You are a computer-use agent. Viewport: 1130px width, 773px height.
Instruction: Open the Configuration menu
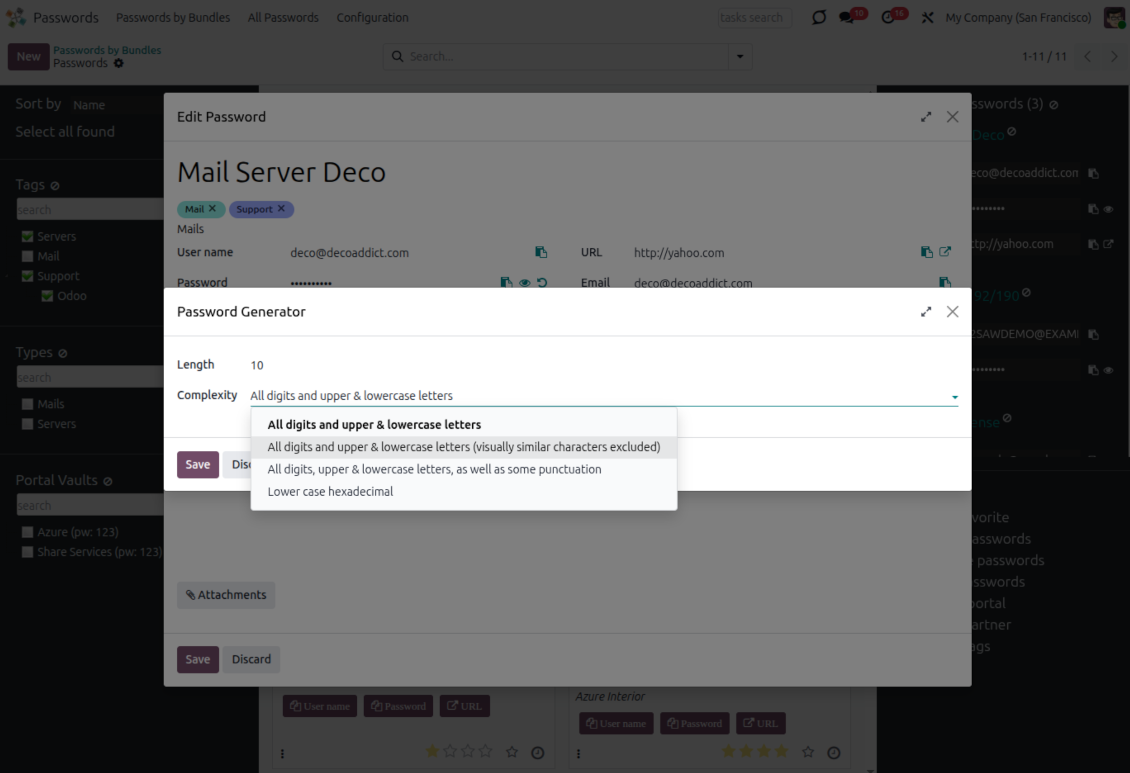click(372, 18)
